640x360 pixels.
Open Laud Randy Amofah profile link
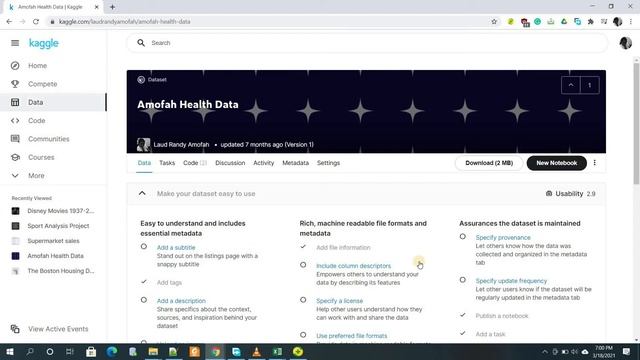point(181,144)
